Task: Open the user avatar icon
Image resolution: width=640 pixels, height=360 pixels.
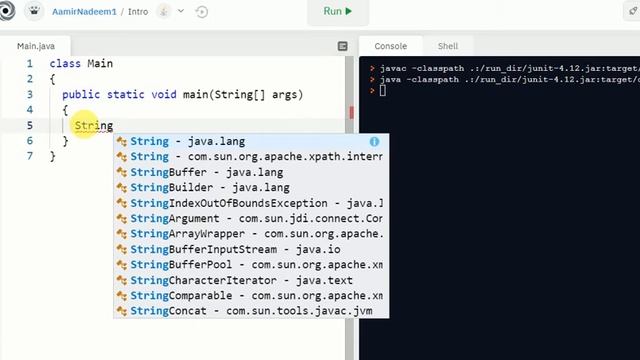Action: click(x=34, y=11)
